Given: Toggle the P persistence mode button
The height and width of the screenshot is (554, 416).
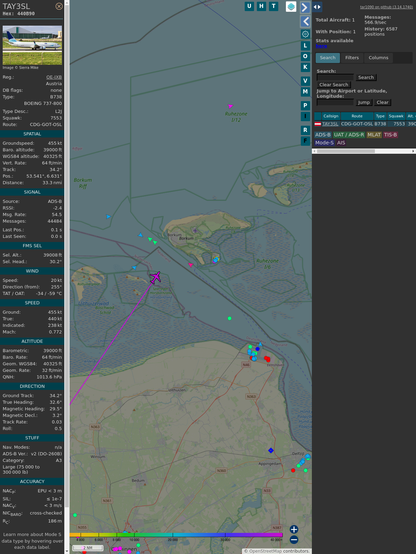Looking at the screenshot, I should [305, 105].
